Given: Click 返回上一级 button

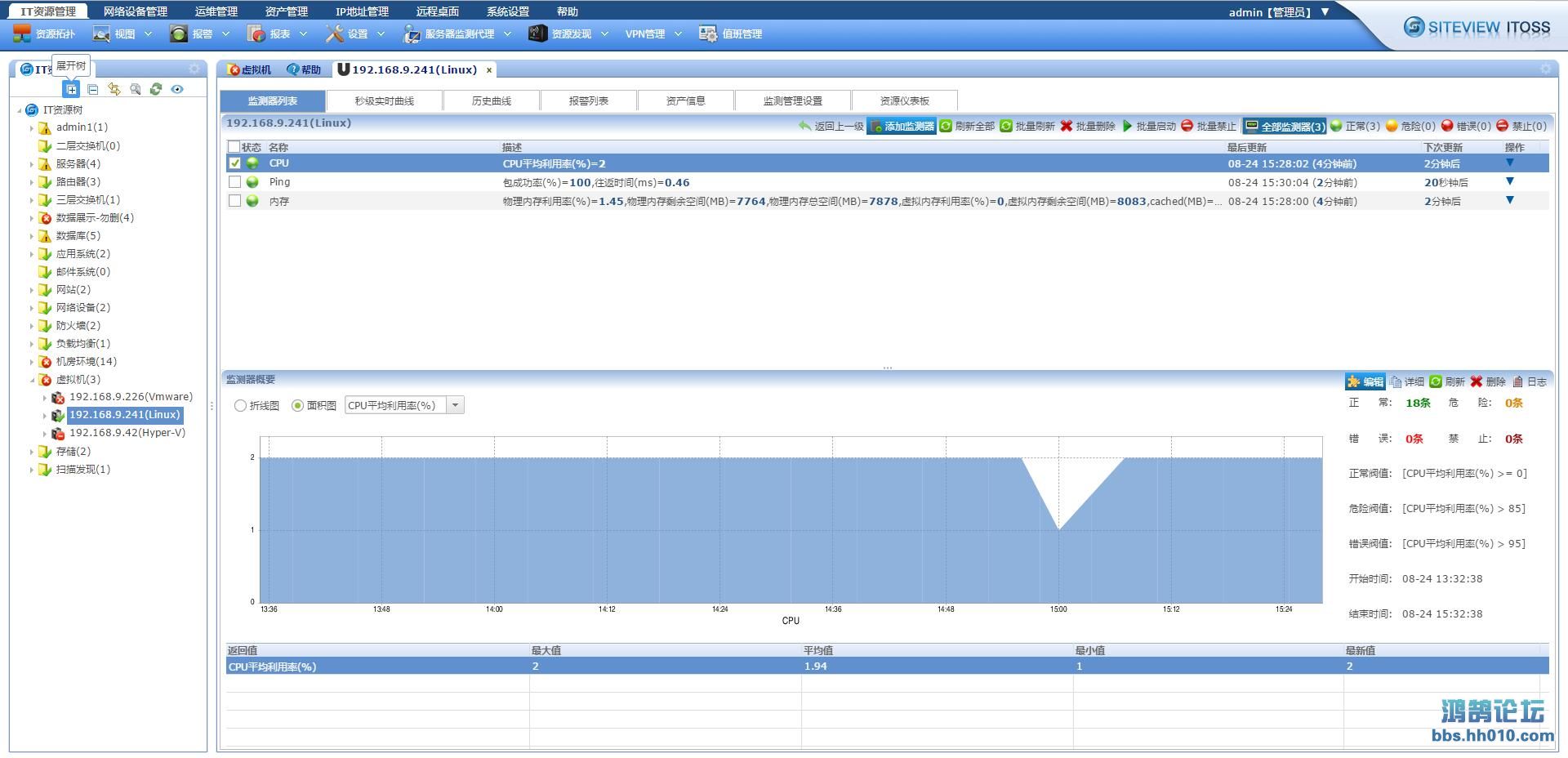Looking at the screenshot, I should pyautogui.click(x=831, y=126).
